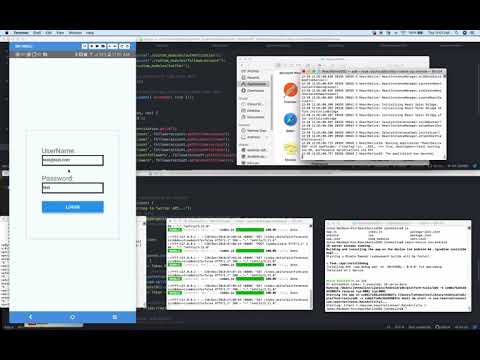
Task: Click the Wi-Fi status icon in menu bar
Action: click(403, 33)
